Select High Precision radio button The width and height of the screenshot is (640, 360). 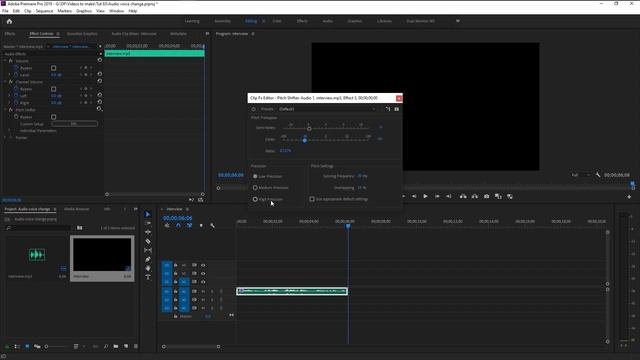(255, 199)
